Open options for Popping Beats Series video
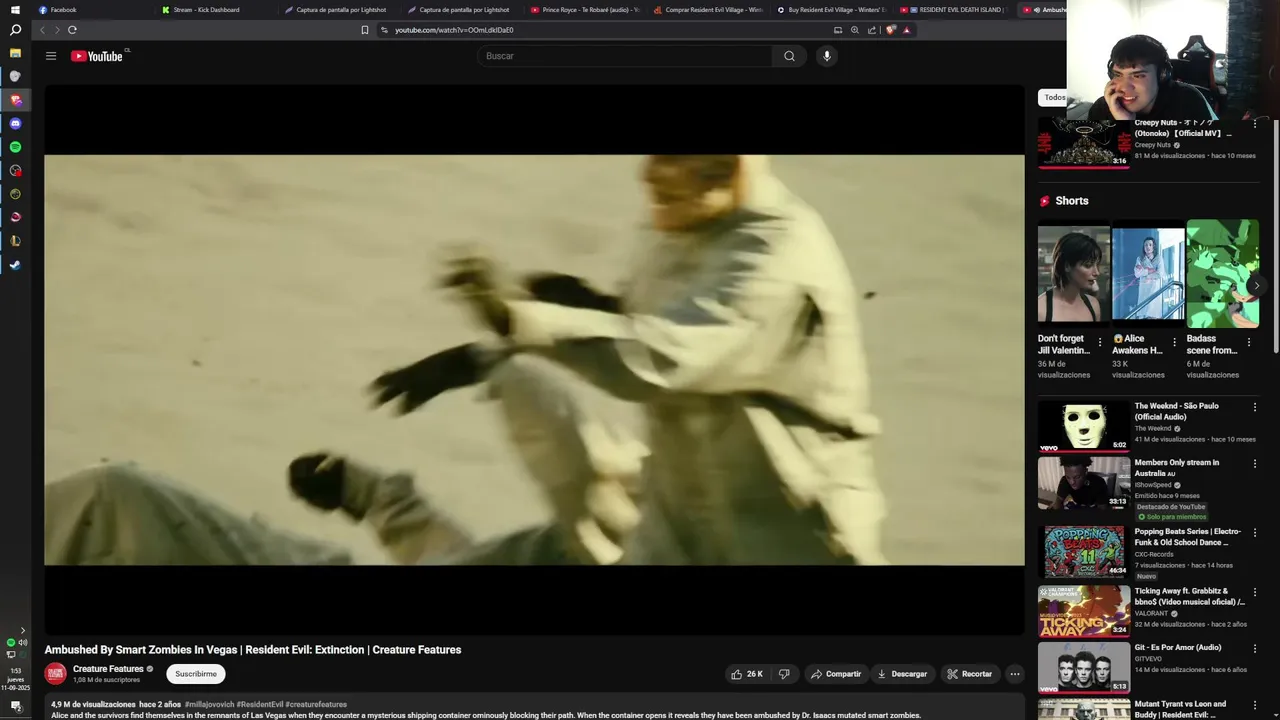 click(1255, 533)
